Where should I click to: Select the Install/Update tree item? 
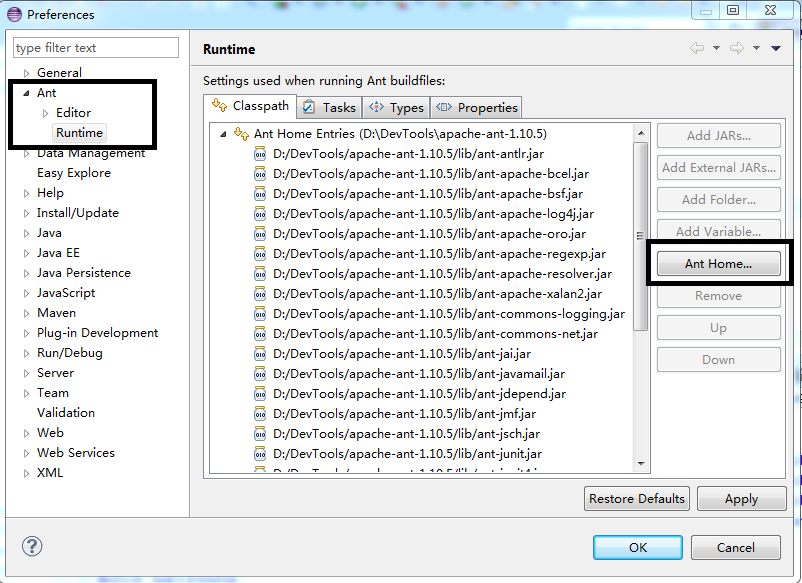click(78, 213)
